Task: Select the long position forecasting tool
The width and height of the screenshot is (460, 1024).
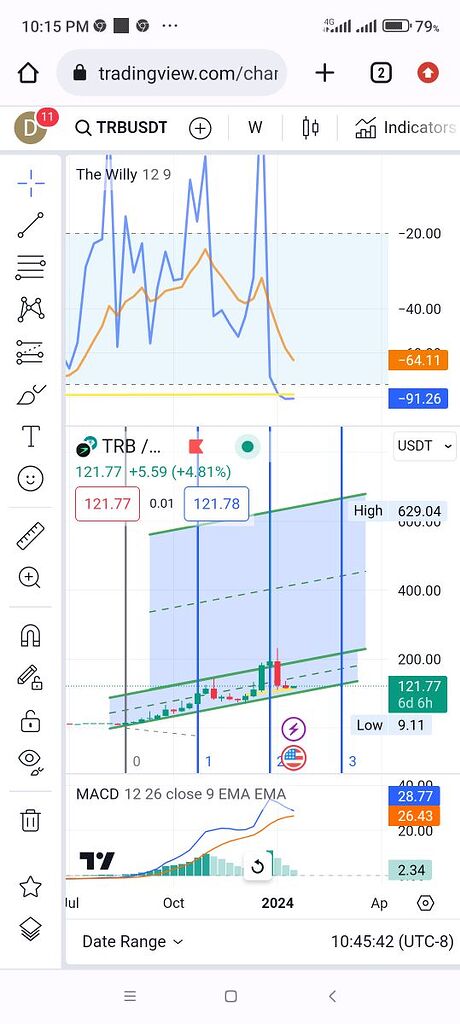Action: (31, 352)
